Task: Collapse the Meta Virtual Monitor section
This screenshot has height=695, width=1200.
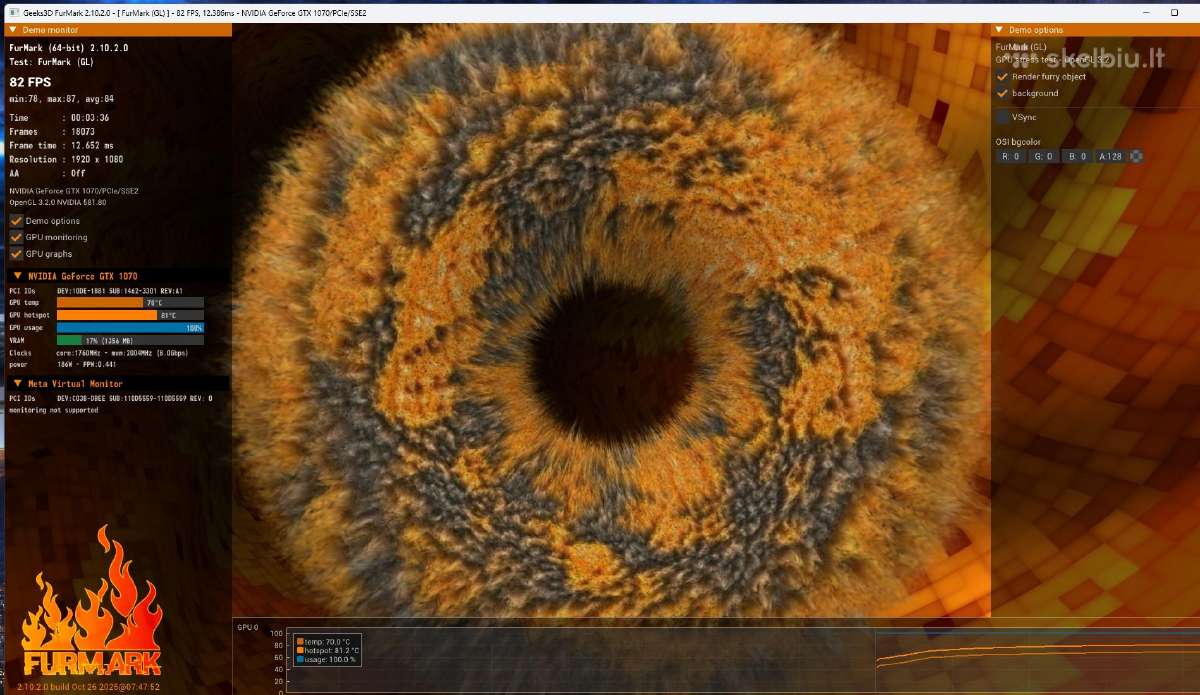Action: [17, 384]
